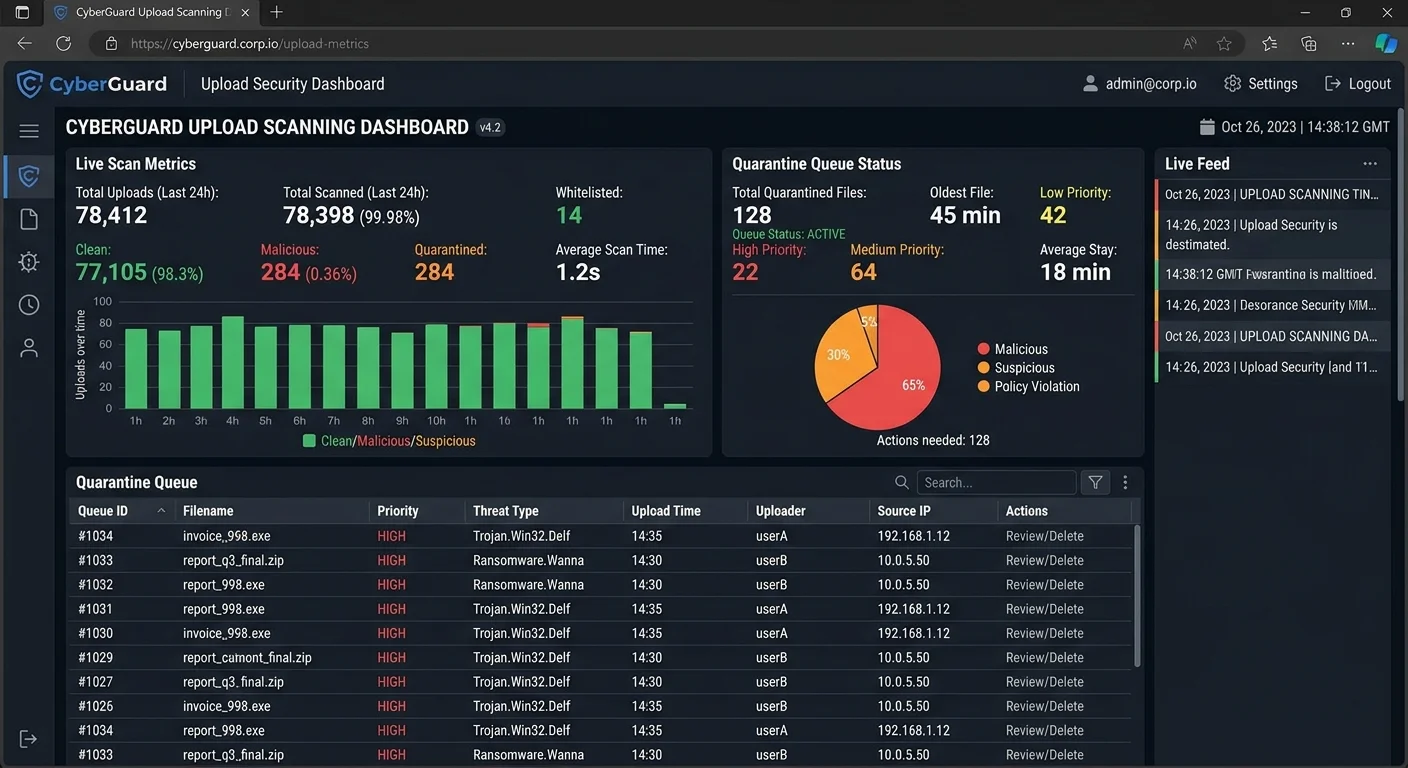The height and width of the screenshot is (768, 1408).
Task: Open browser three-dot settings menu
Action: 1348,43
